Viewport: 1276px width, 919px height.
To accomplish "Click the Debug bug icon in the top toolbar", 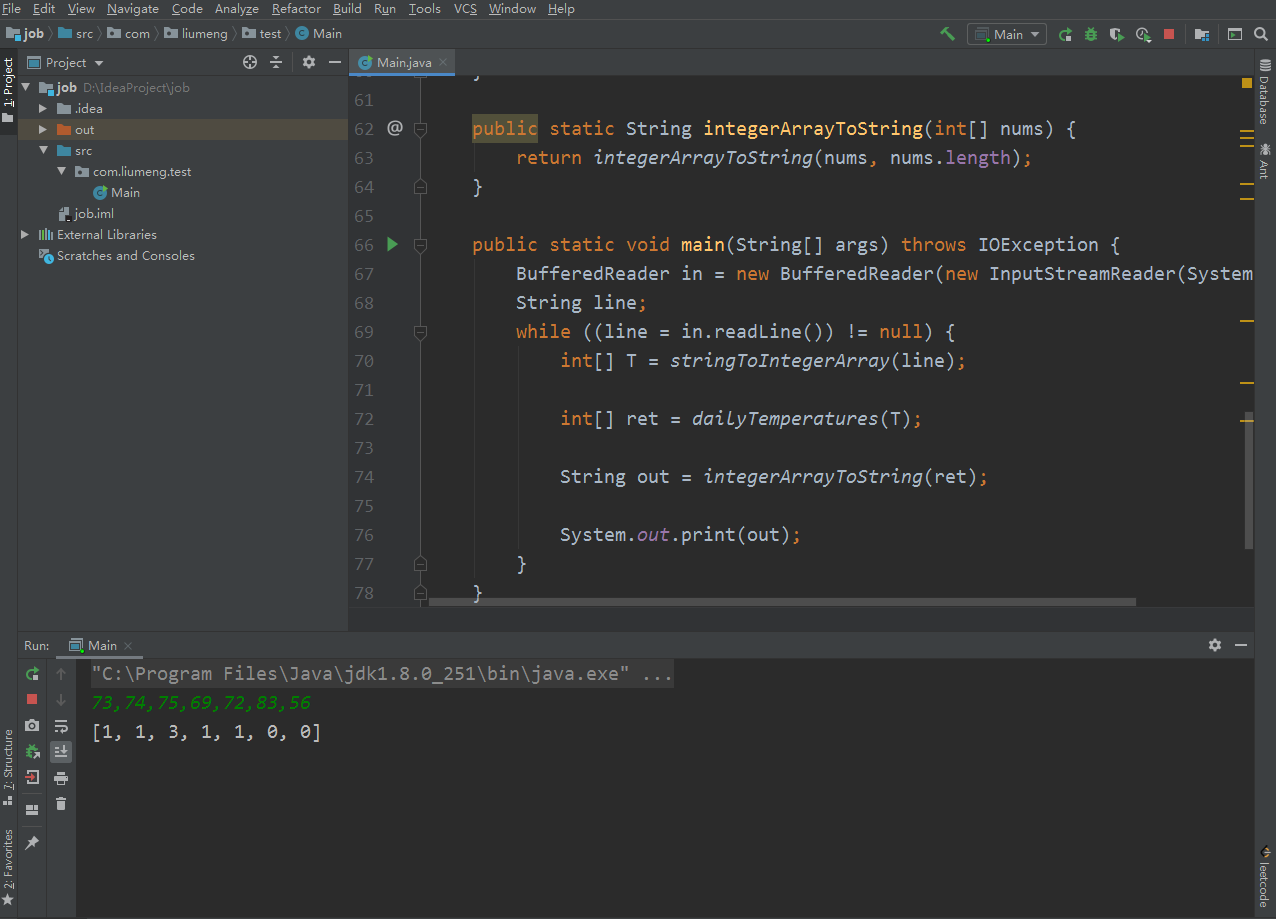I will [1091, 34].
